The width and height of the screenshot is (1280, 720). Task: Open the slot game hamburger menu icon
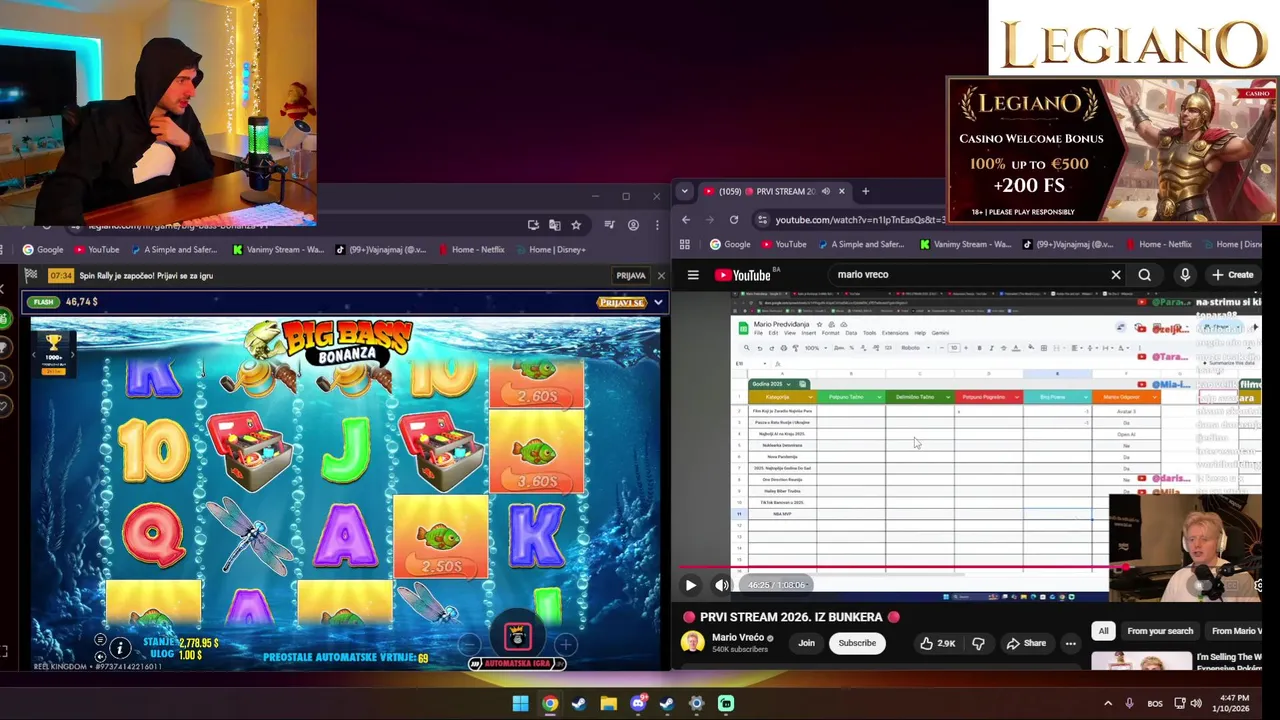tap(100, 639)
